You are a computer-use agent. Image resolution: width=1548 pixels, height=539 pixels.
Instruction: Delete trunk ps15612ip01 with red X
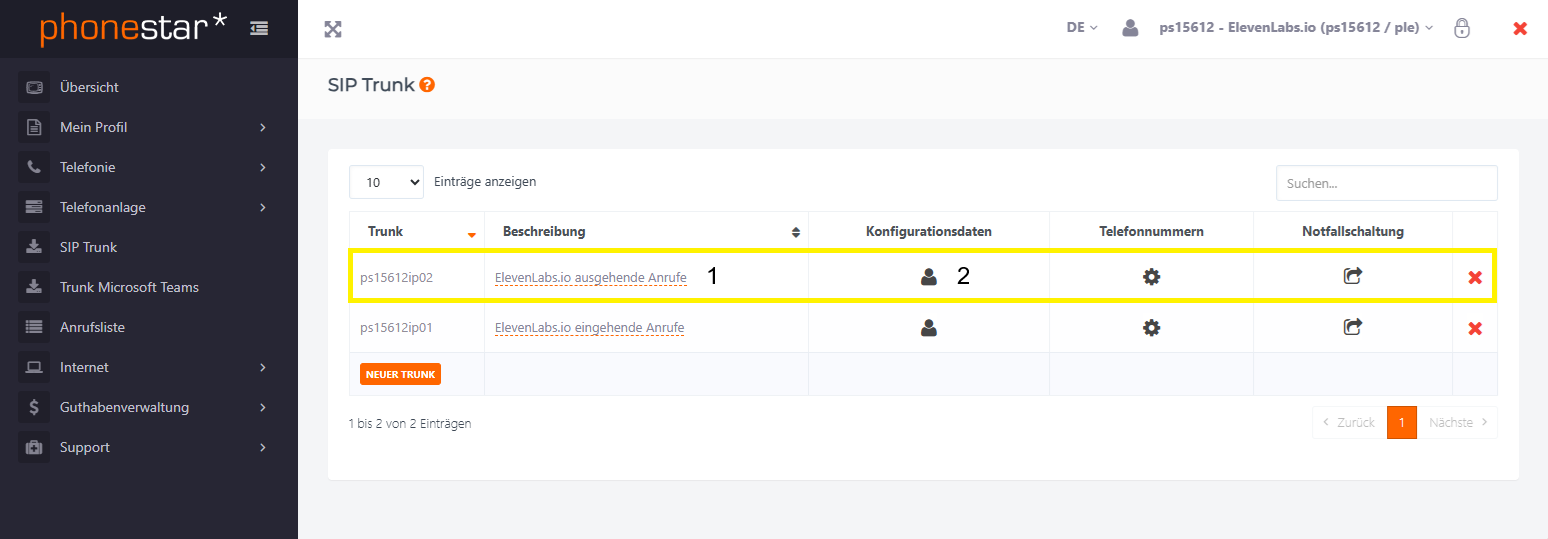pos(1474,328)
